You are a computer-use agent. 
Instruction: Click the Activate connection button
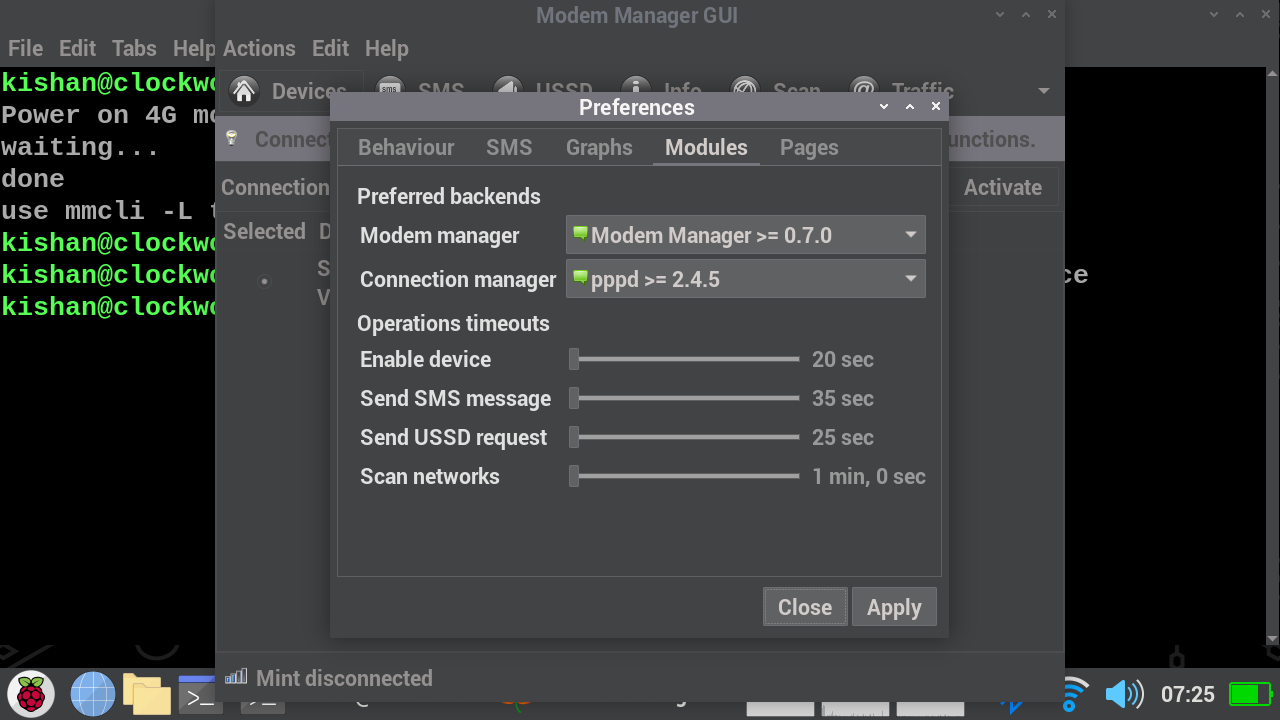(1002, 187)
